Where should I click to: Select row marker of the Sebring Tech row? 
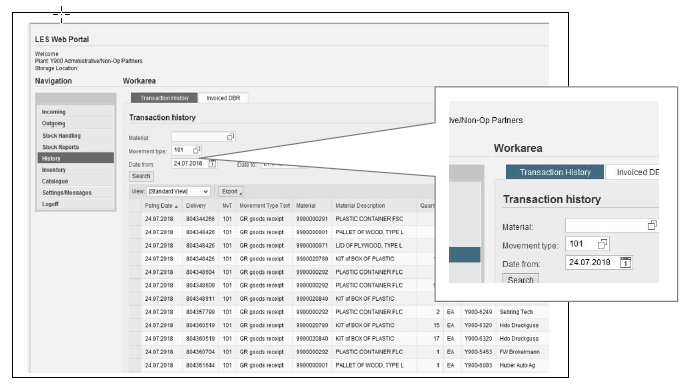(x=135, y=312)
